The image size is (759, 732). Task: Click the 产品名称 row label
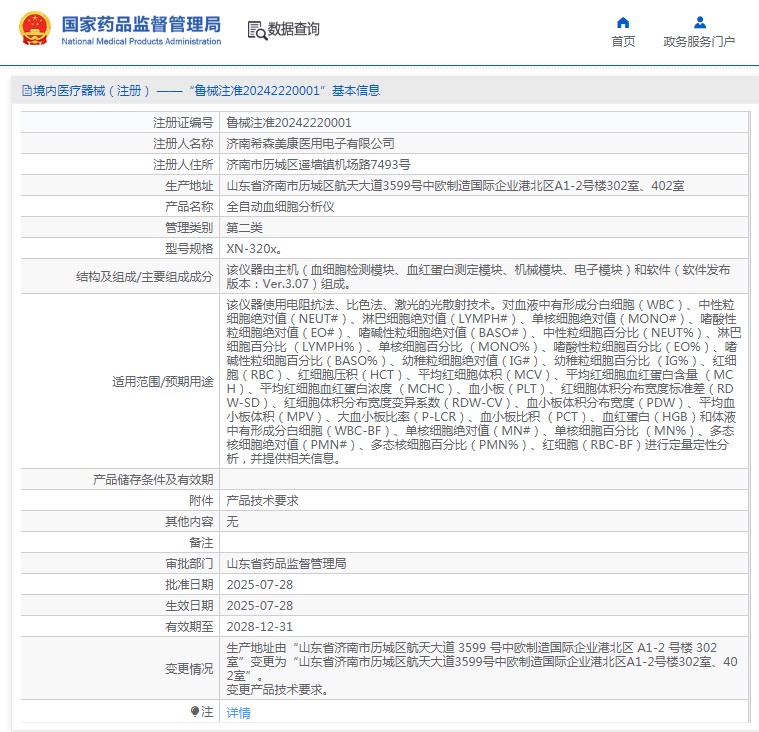[189, 207]
